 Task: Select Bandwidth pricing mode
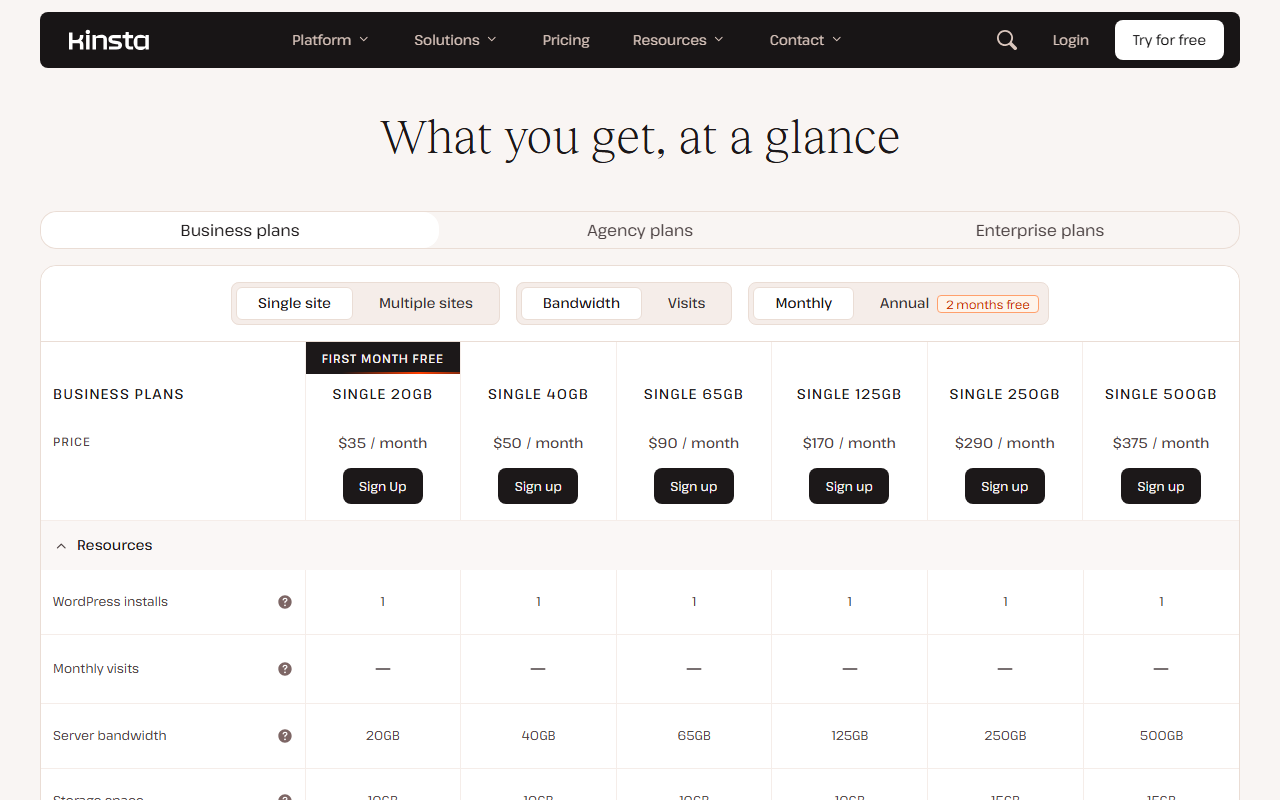click(x=581, y=303)
